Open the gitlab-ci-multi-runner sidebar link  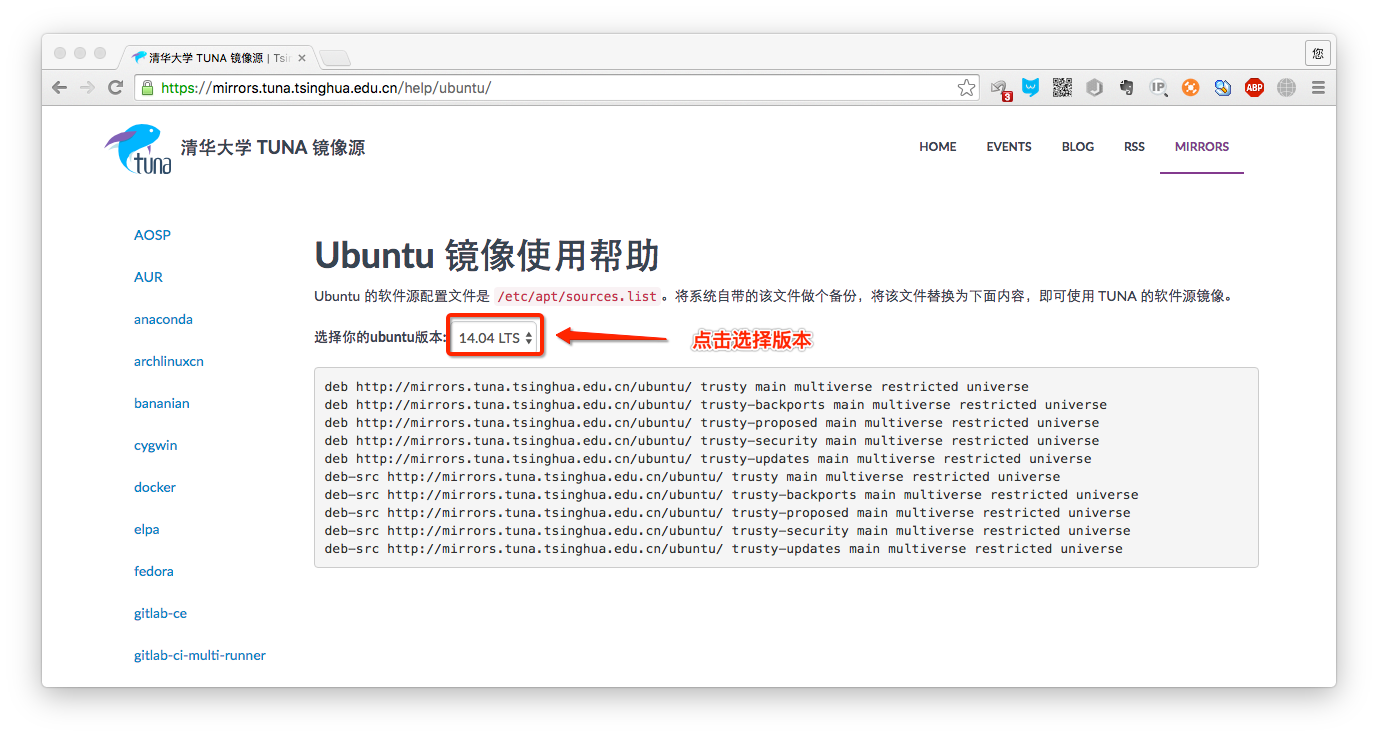point(200,656)
